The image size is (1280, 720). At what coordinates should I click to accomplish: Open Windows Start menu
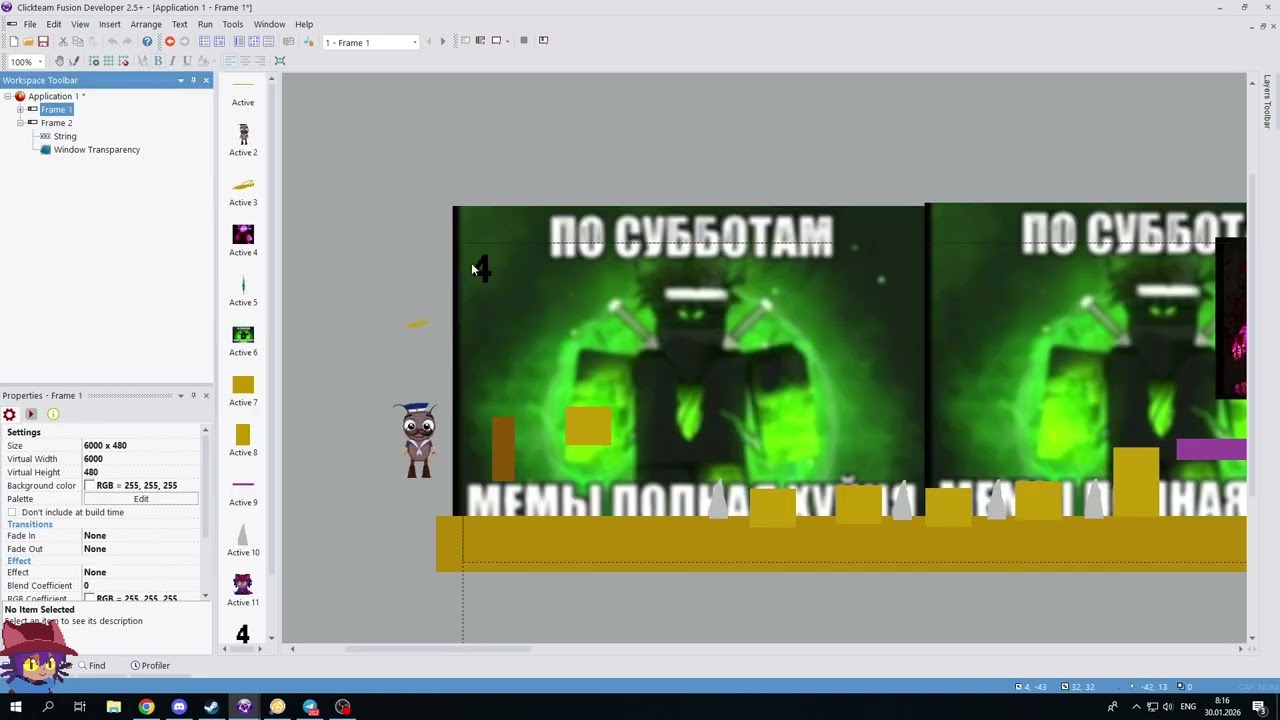pyautogui.click(x=16, y=707)
